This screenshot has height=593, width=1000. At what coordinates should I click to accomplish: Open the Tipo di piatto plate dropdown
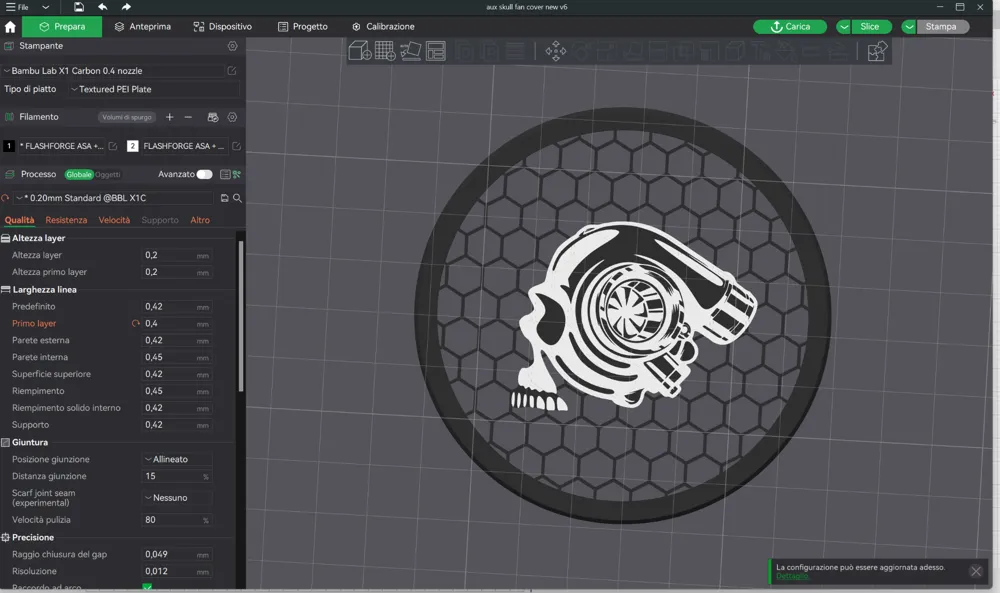click(154, 89)
